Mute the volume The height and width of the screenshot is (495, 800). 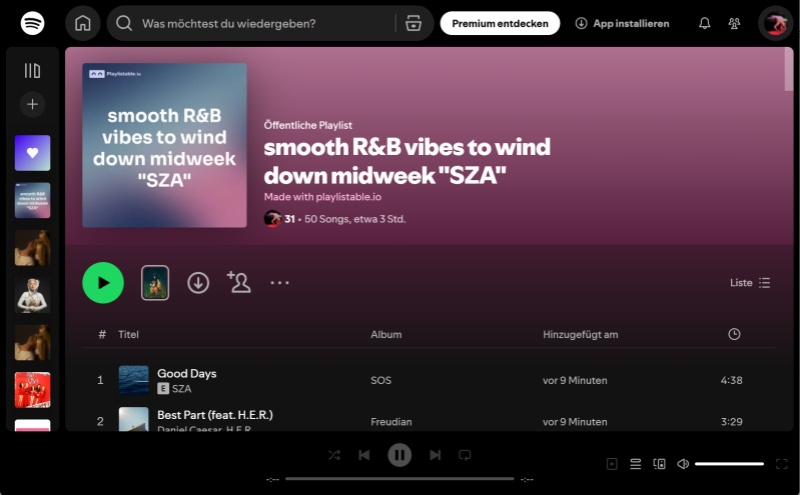[683, 464]
